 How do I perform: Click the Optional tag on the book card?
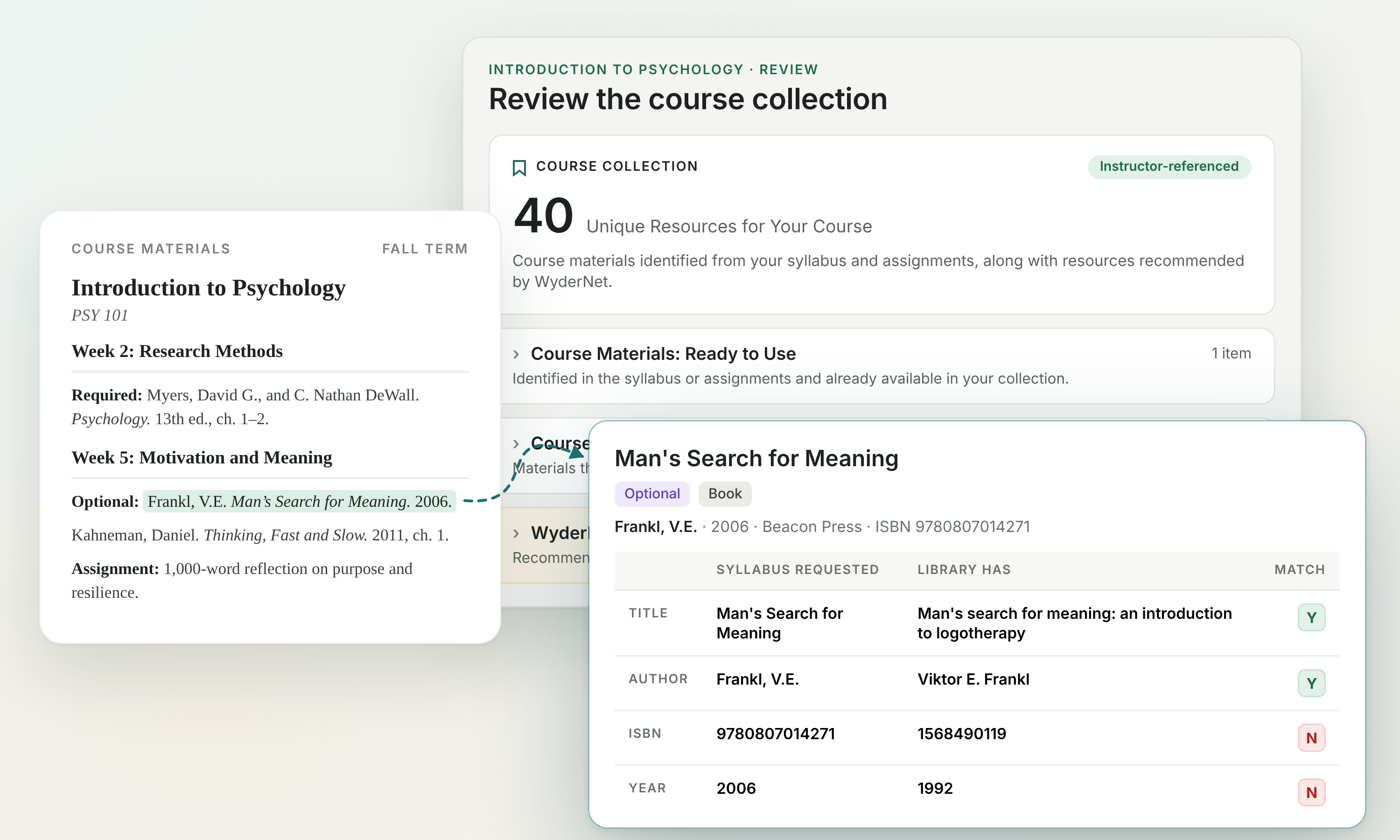coord(652,494)
